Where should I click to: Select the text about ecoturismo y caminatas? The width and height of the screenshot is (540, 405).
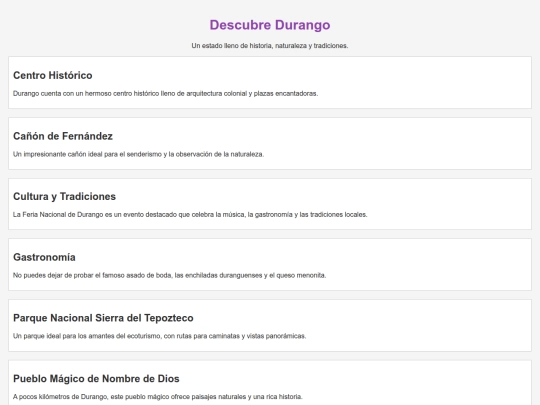[x=159, y=336]
